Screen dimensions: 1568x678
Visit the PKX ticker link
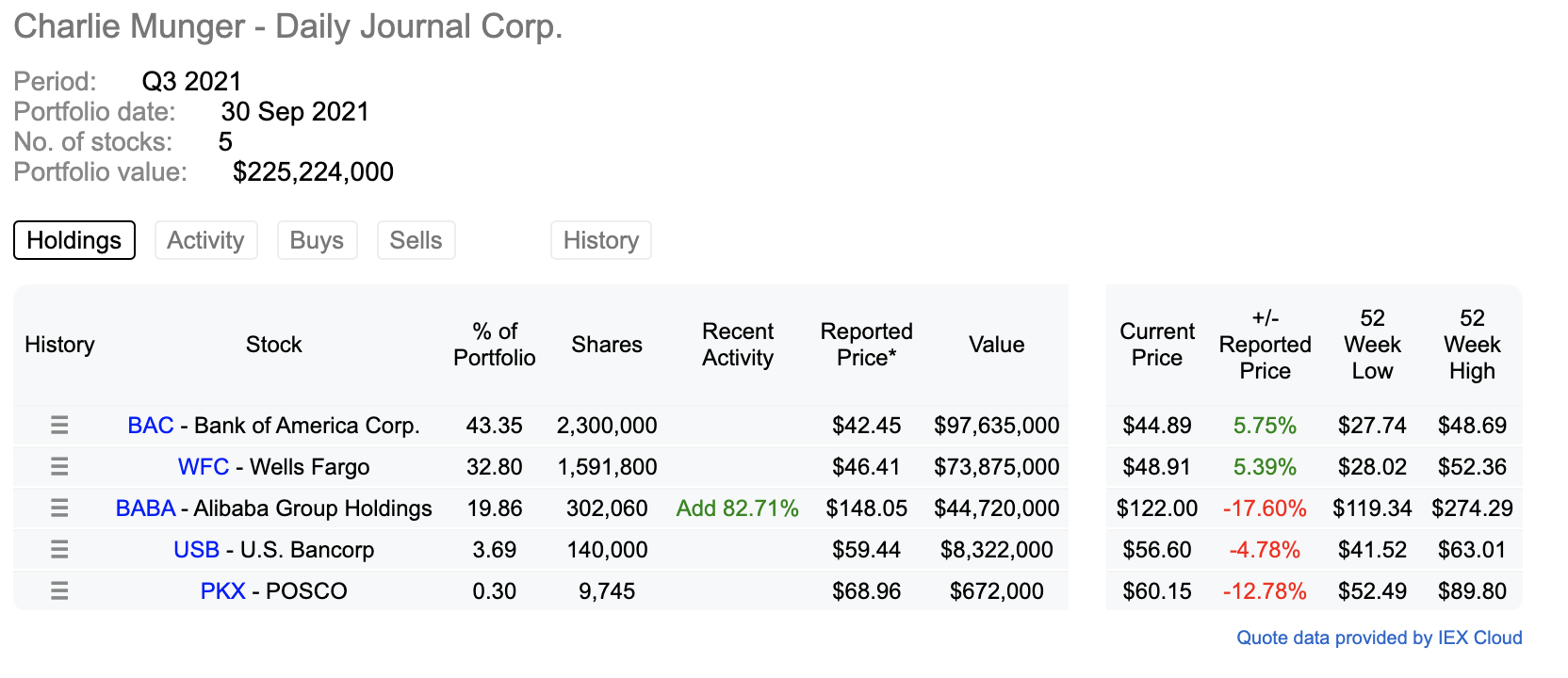(222, 591)
